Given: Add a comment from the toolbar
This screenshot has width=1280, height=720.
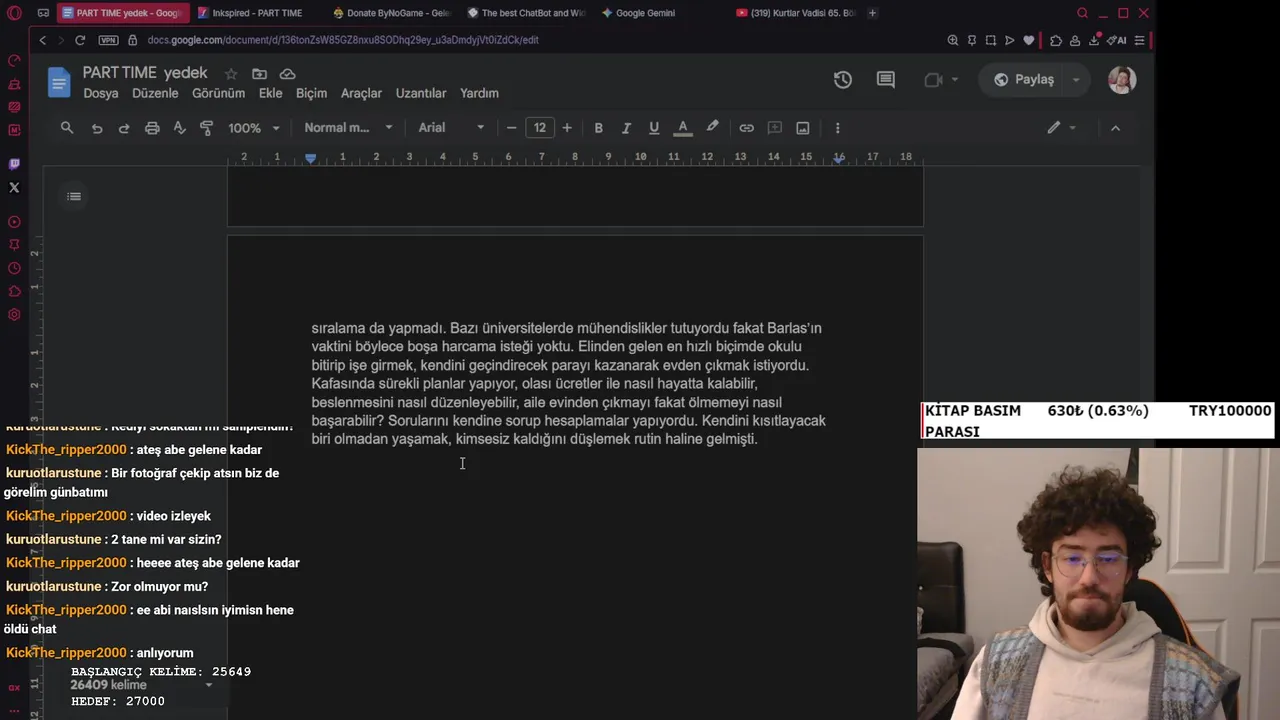Looking at the screenshot, I should [774, 128].
